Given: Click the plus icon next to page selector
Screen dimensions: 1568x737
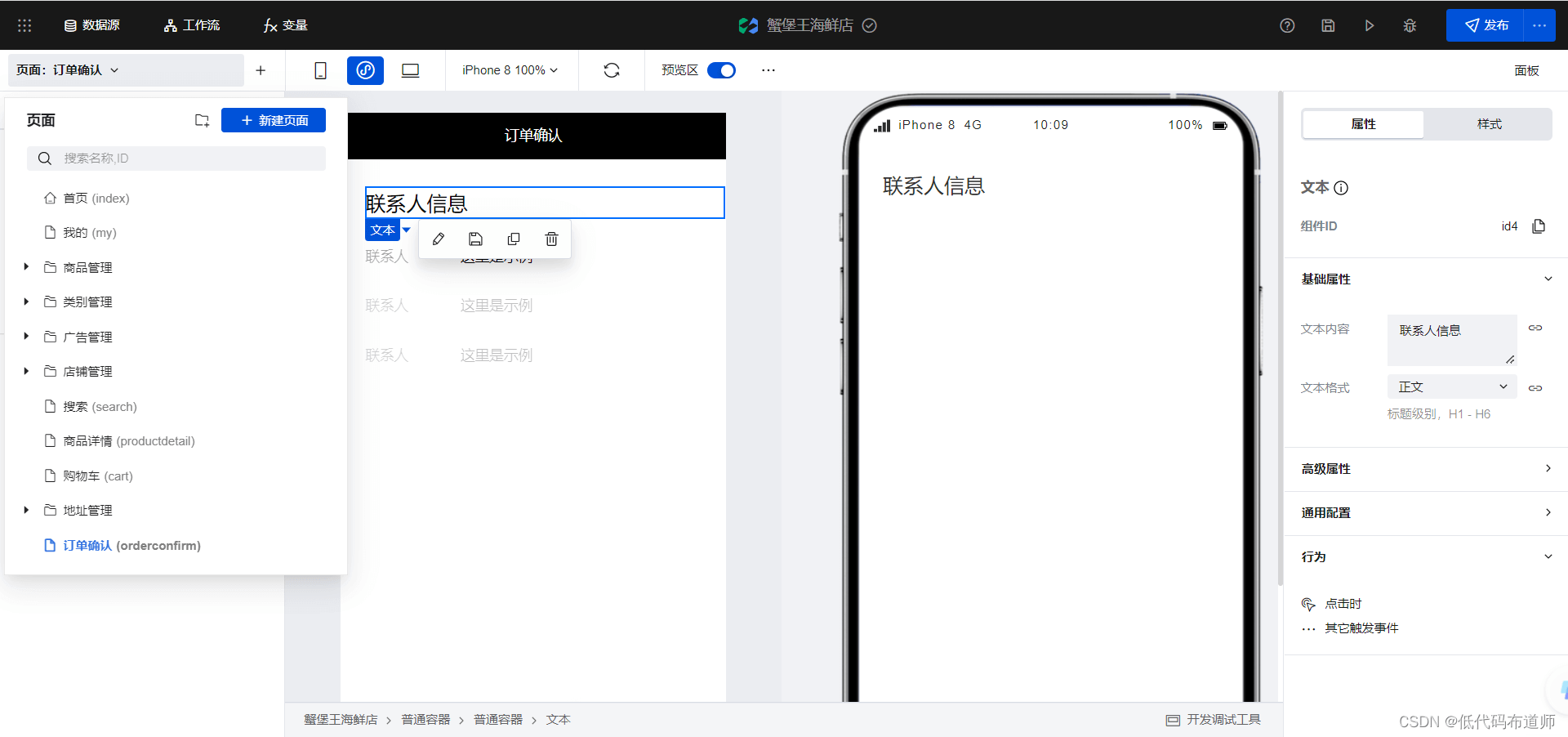Looking at the screenshot, I should coord(261,70).
